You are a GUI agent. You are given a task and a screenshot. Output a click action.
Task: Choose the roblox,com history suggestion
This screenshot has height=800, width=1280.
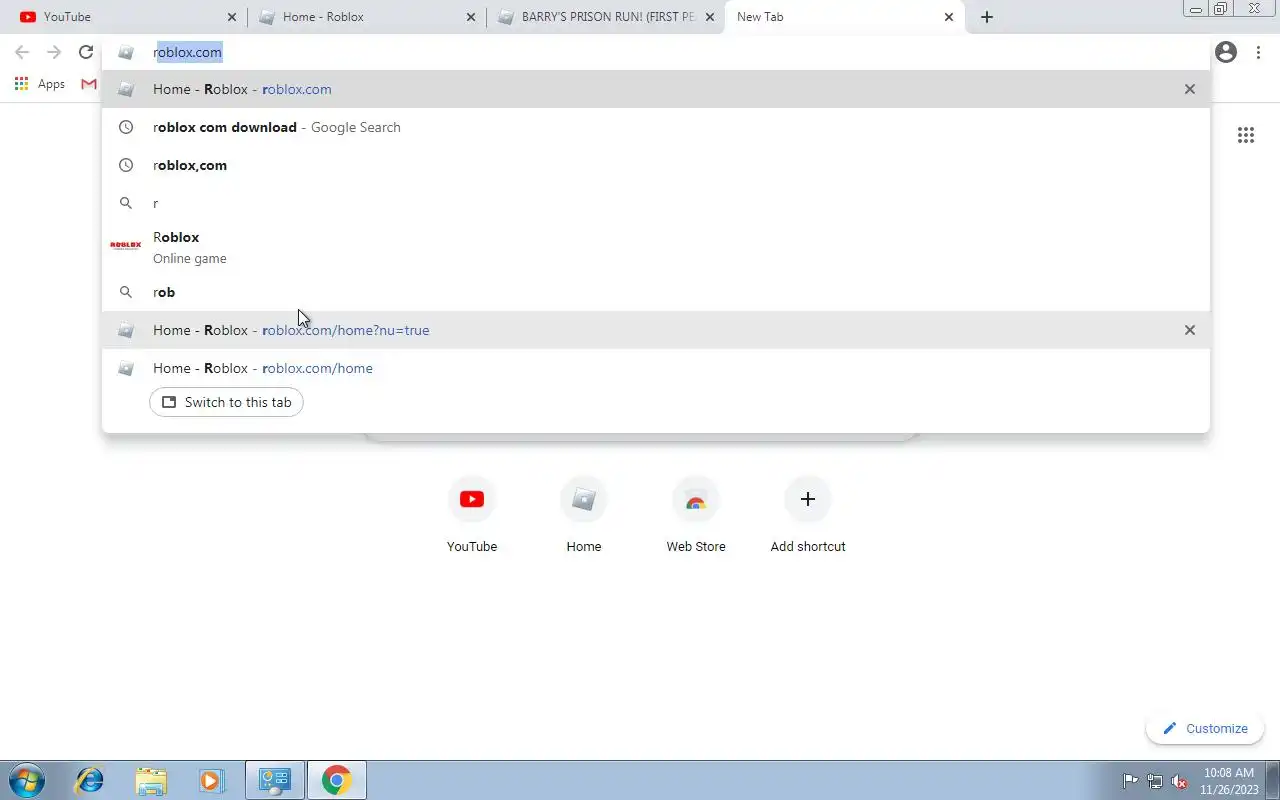655,165
